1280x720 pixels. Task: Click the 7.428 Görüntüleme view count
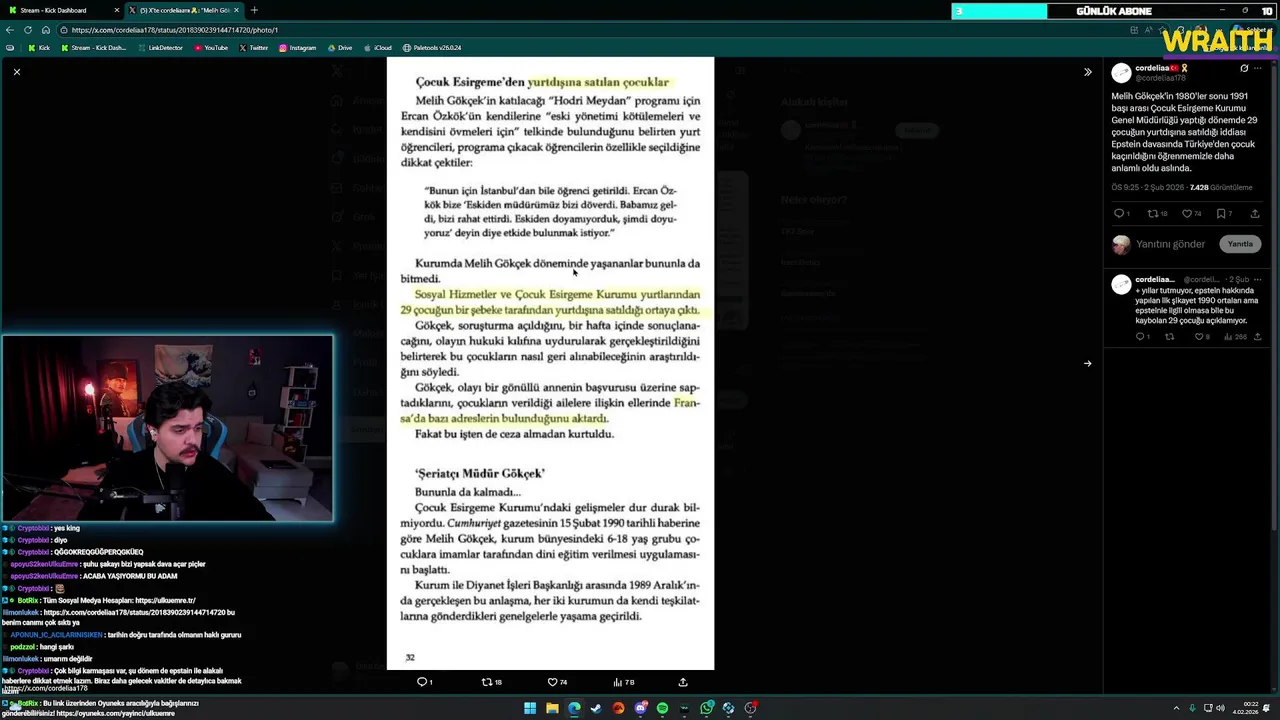tap(1220, 187)
